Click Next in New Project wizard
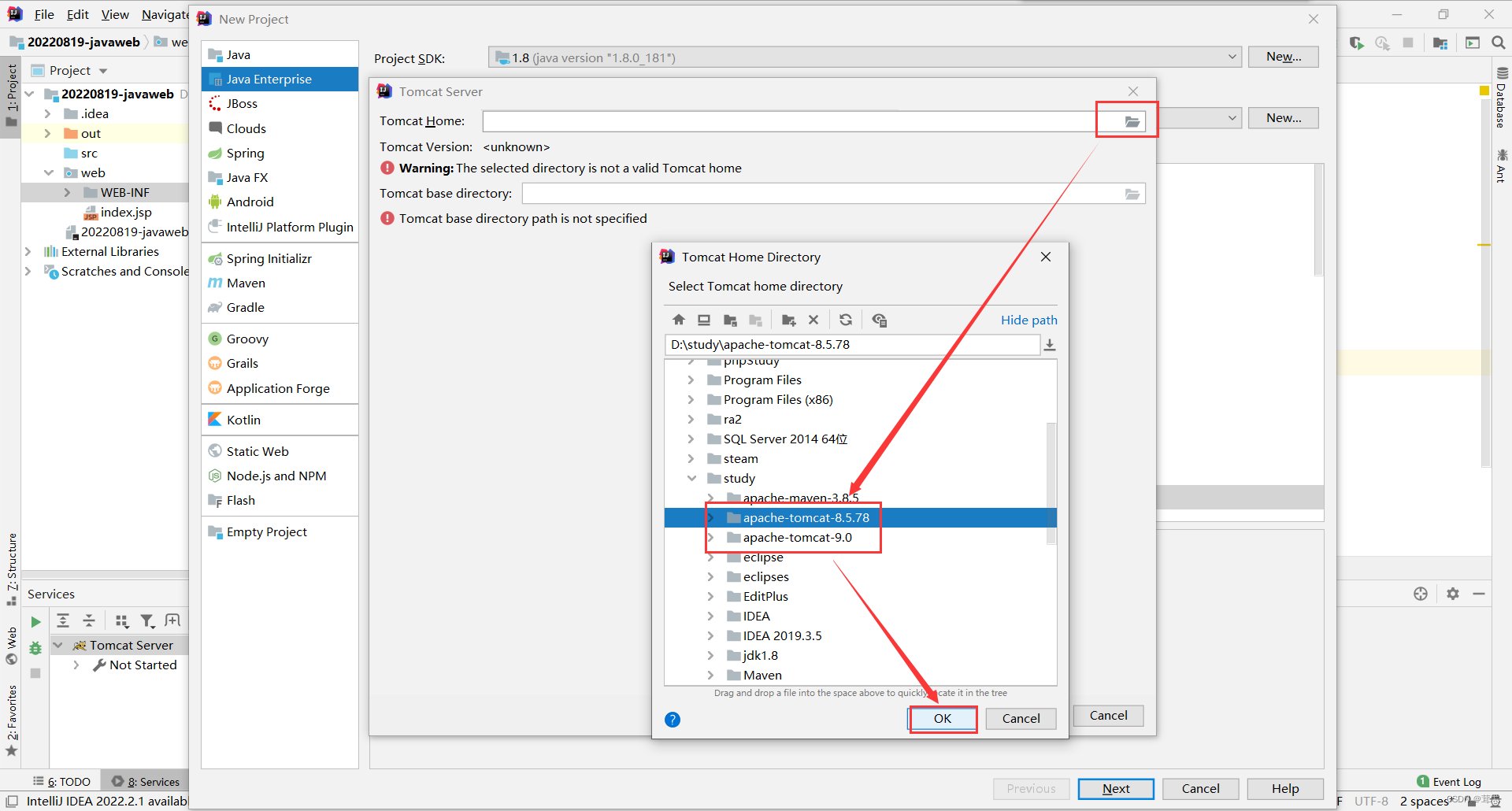The height and width of the screenshot is (811, 1512). click(1116, 788)
